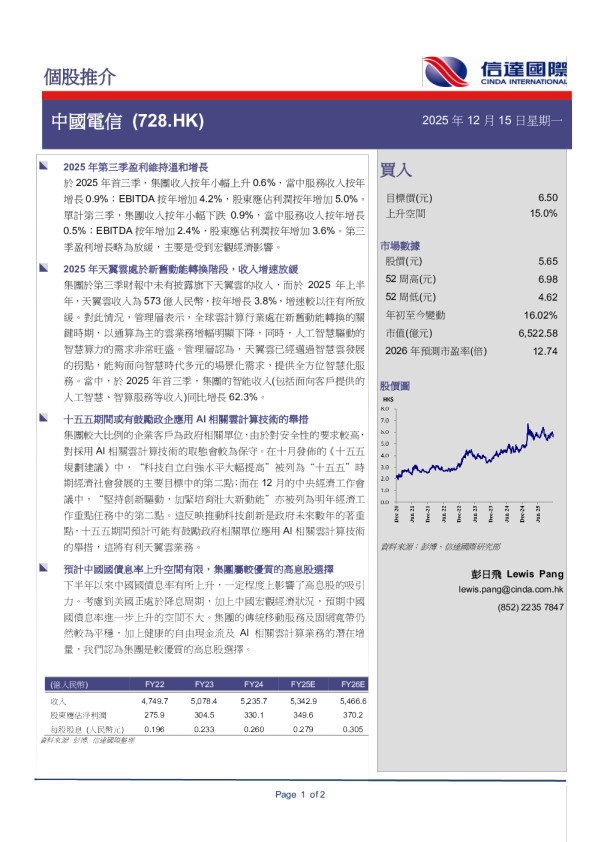Click FY24 net profit value 330.1
The height and width of the screenshot is (842, 595).
tap(253, 715)
